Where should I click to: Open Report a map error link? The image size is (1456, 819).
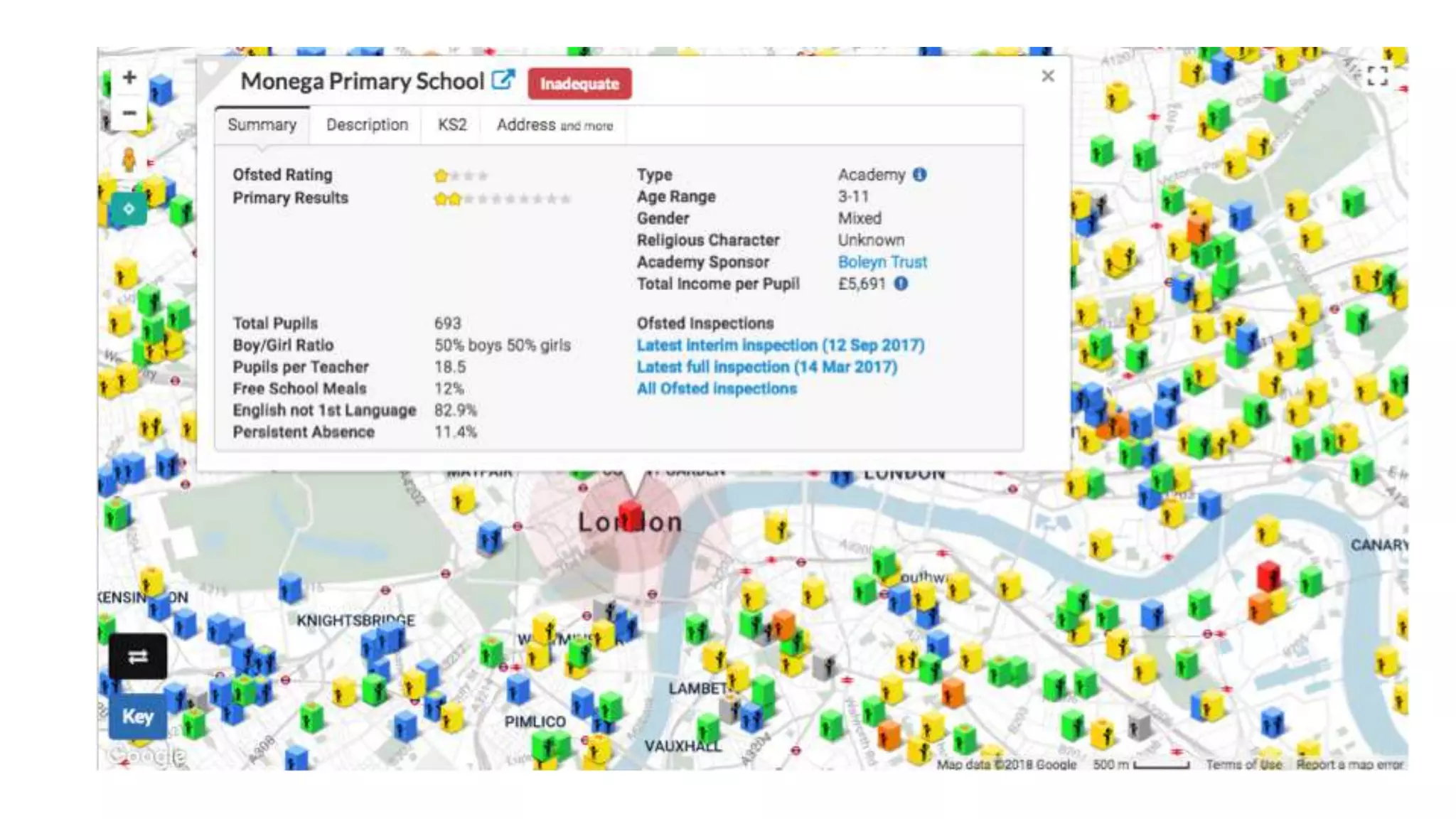pyautogui.click(x=1349, y=764)
